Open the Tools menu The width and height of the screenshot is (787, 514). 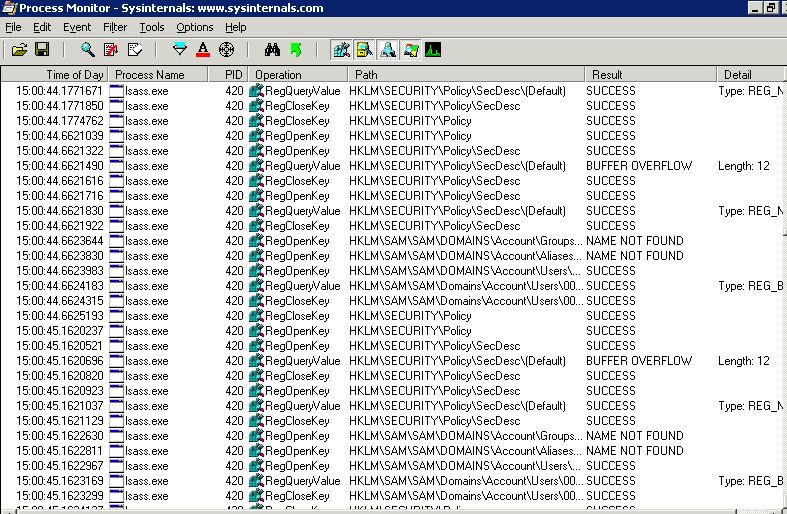(152, 27)
